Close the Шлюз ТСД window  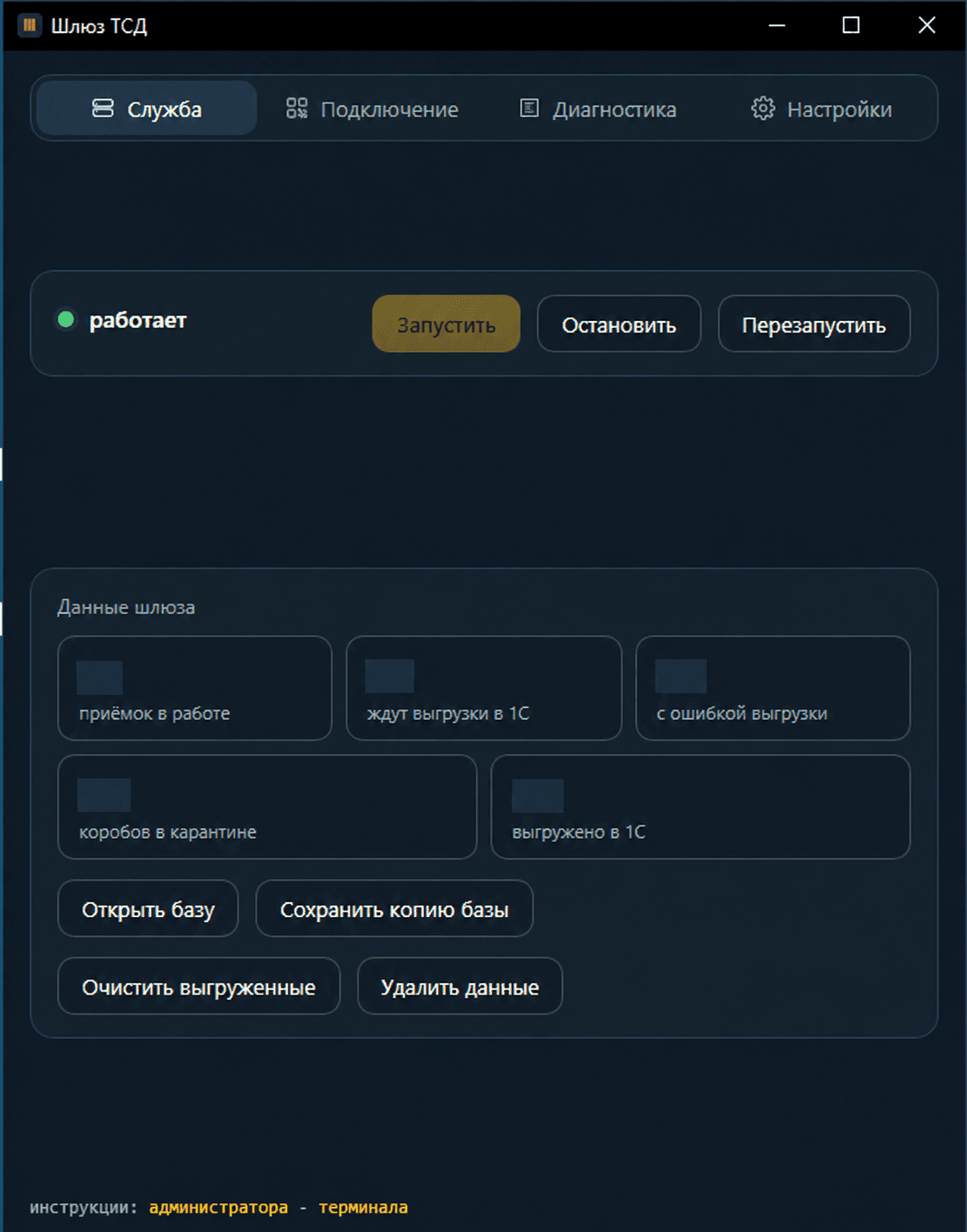pyautogui.click(x=927, y=25)
